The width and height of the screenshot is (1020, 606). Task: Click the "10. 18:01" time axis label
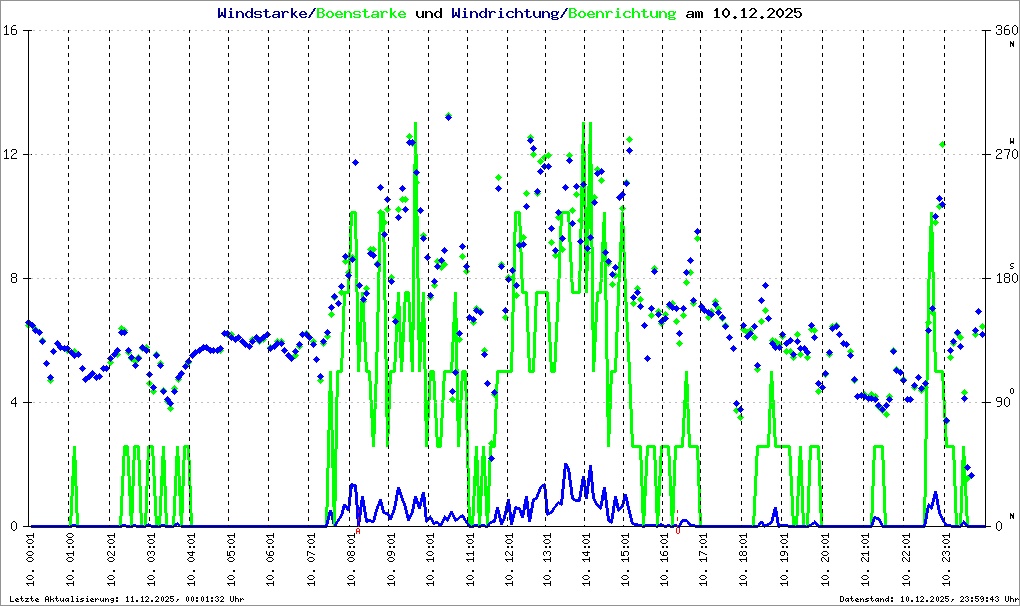(742, 558)
